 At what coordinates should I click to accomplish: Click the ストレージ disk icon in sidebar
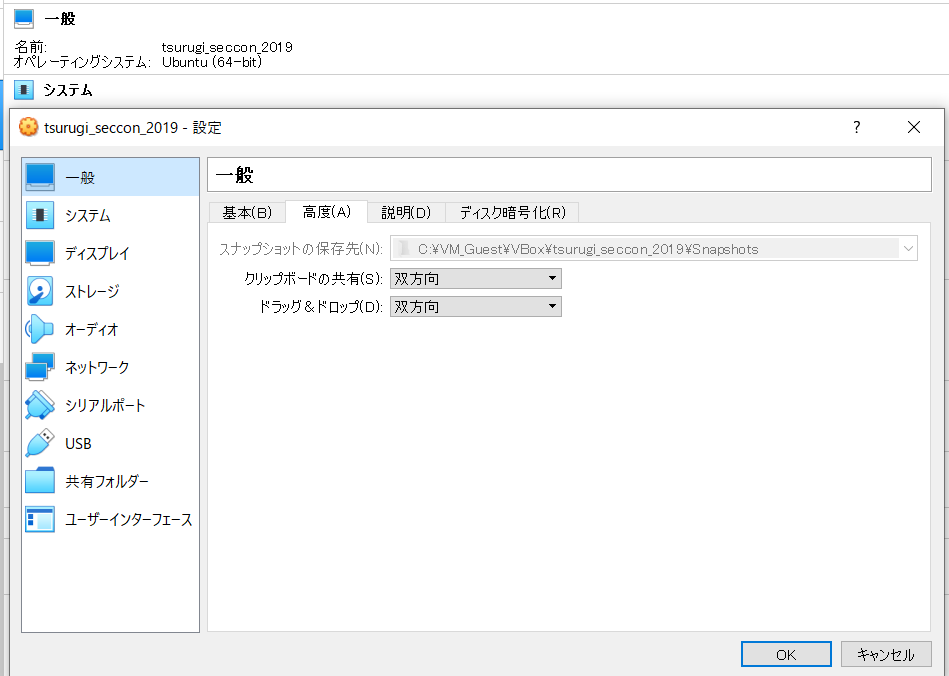pyautogui.click(x=40, y=291)
